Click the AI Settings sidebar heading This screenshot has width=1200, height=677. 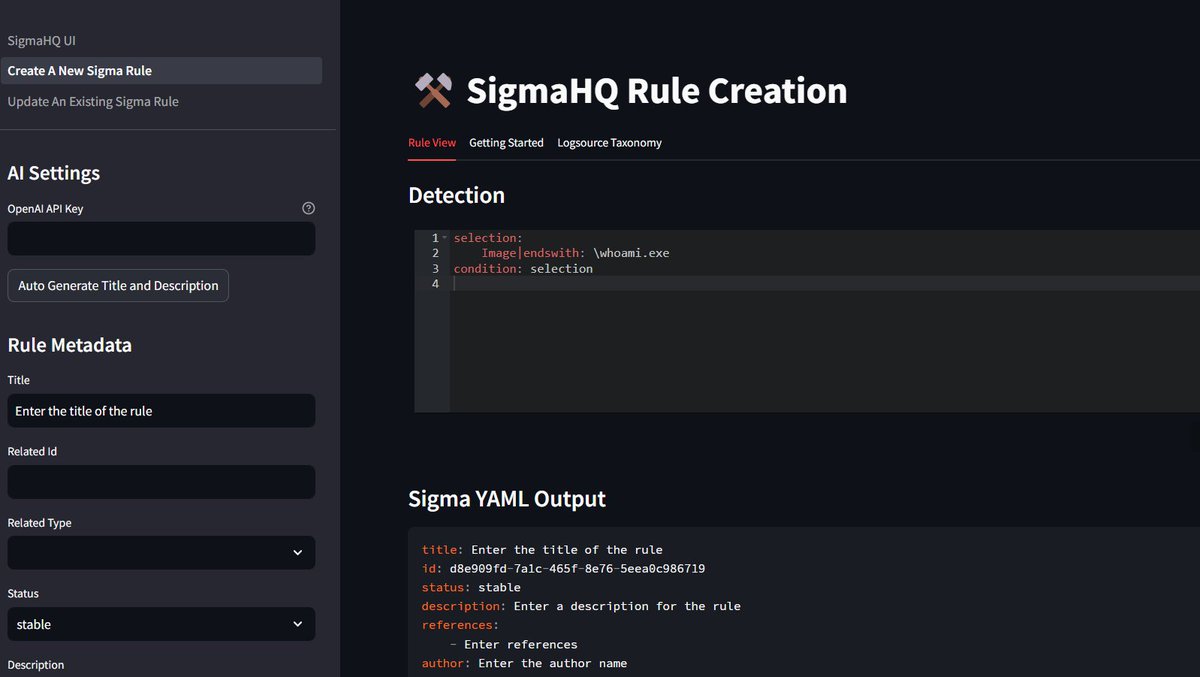(54, 173)
